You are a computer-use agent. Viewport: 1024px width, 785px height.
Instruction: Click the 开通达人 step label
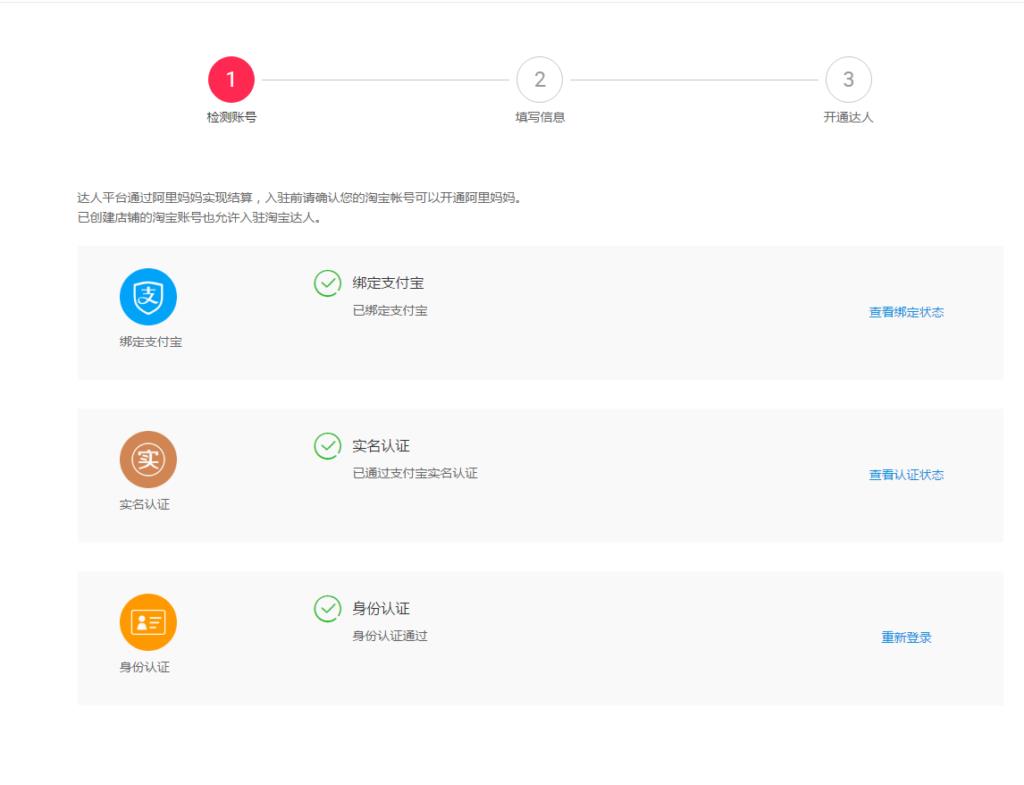(848, 118)
